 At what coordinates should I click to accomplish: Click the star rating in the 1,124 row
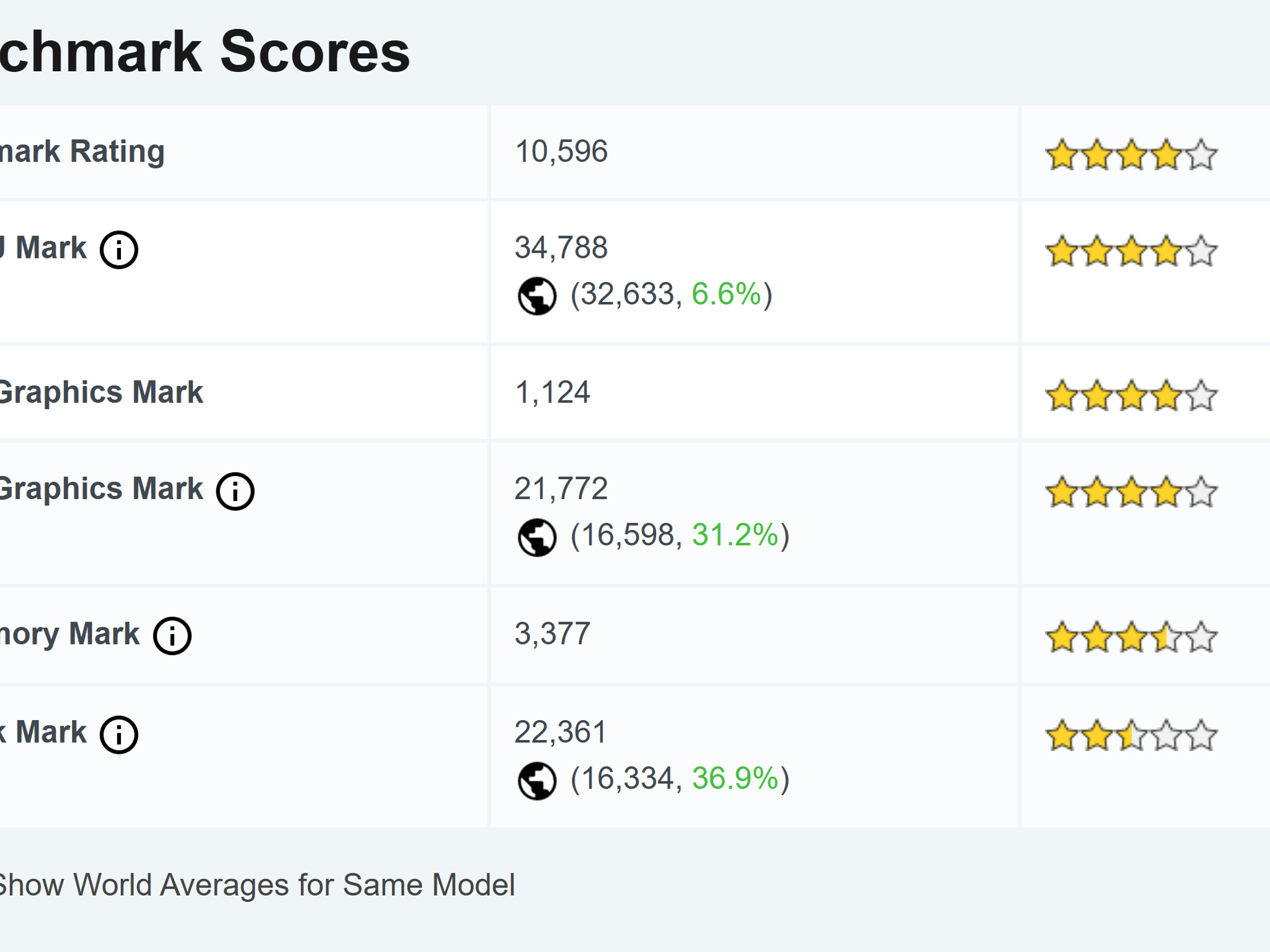(1132, 395)
